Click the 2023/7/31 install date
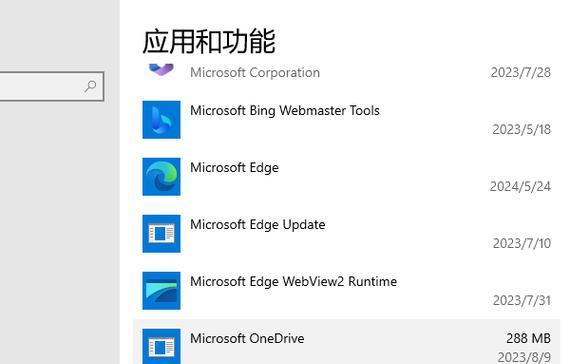Image resolution: width=570 pixels, height=364 pixels. click(522, 300)
